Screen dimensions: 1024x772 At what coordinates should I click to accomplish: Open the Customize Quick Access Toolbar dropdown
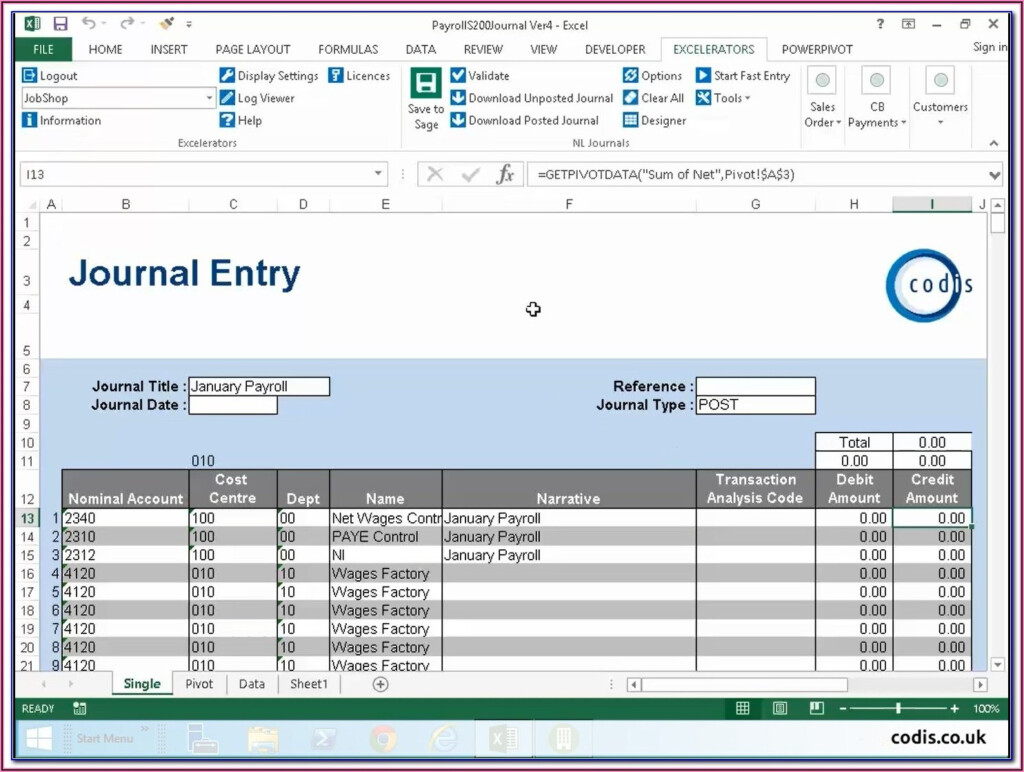click(x=189, y=24)
